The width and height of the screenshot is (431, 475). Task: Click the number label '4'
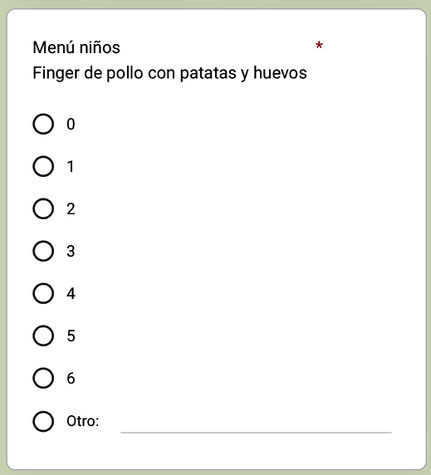(x=71, y=294)
